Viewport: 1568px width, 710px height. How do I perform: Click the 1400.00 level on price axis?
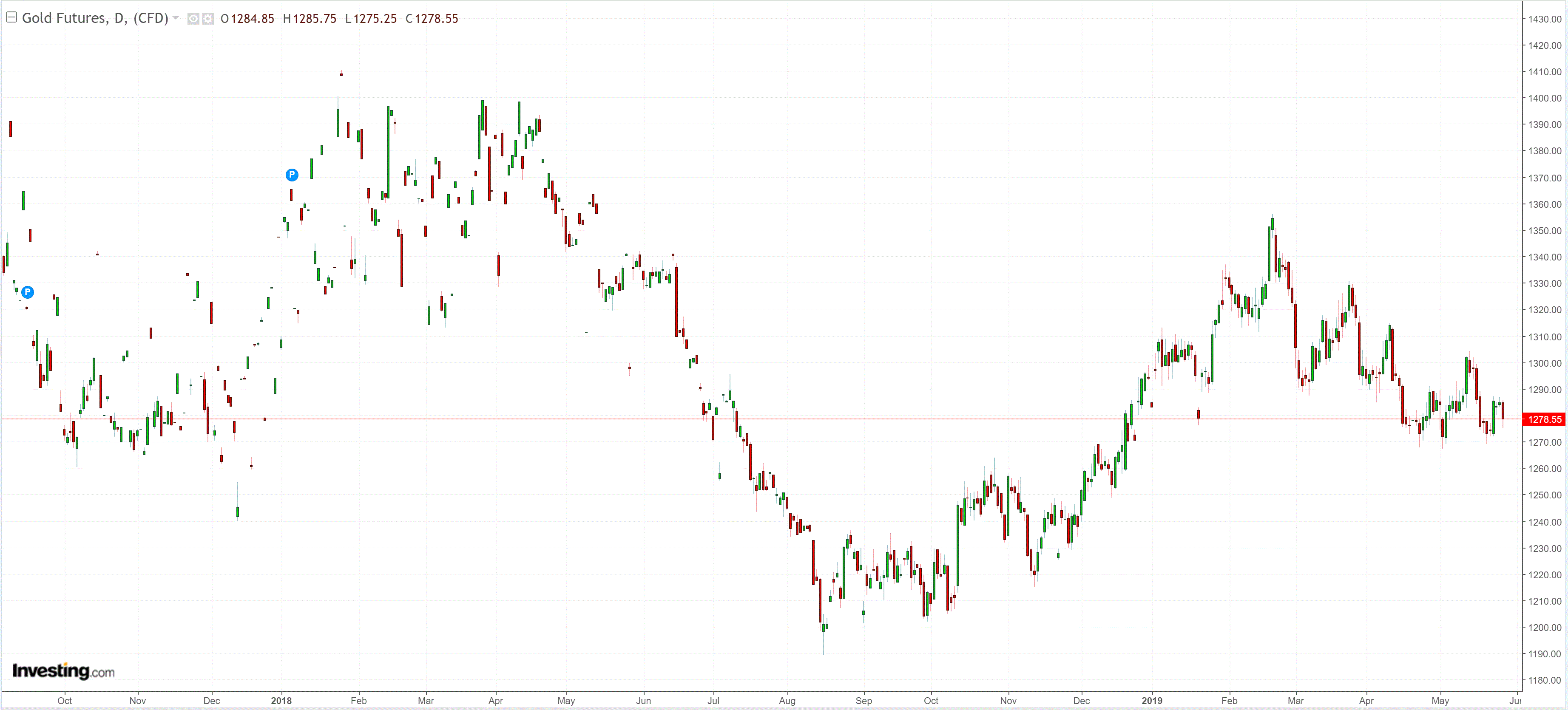1544,98
